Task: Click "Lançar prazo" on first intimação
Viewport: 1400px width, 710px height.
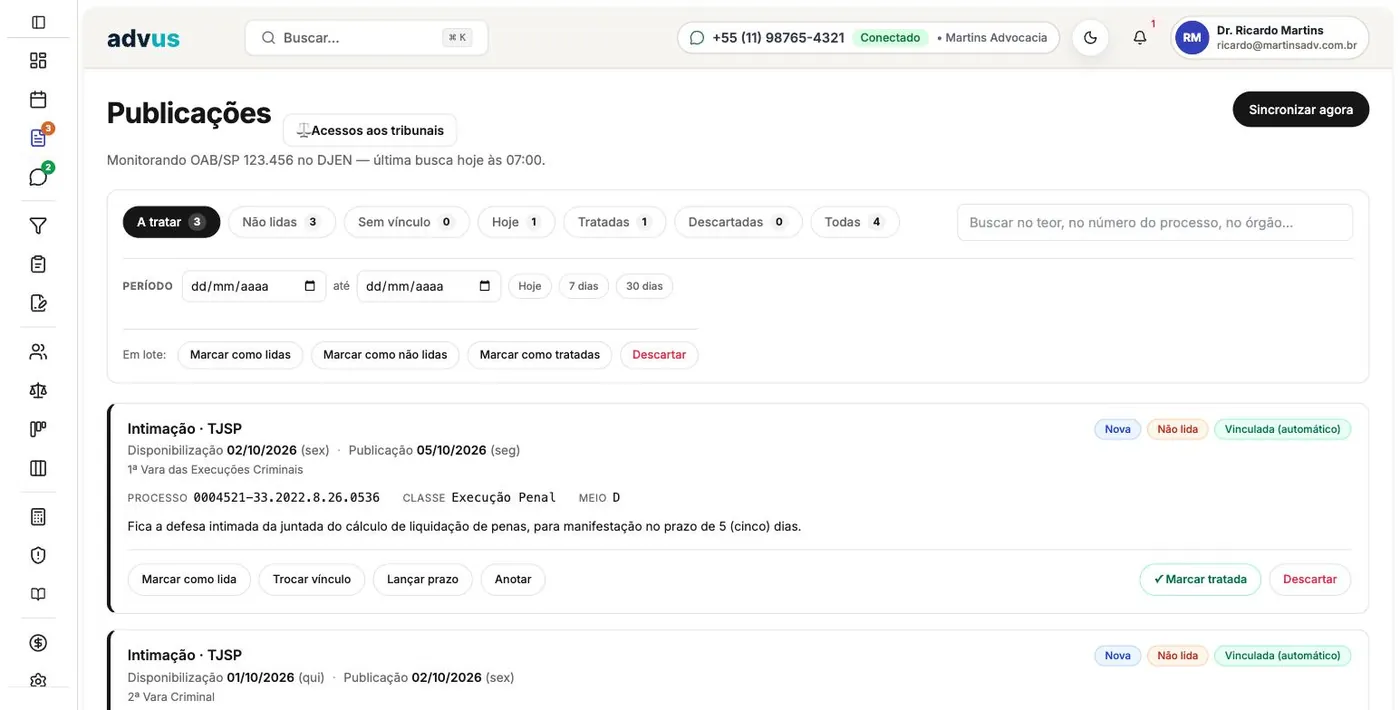Action: click(x=423, y=579)
